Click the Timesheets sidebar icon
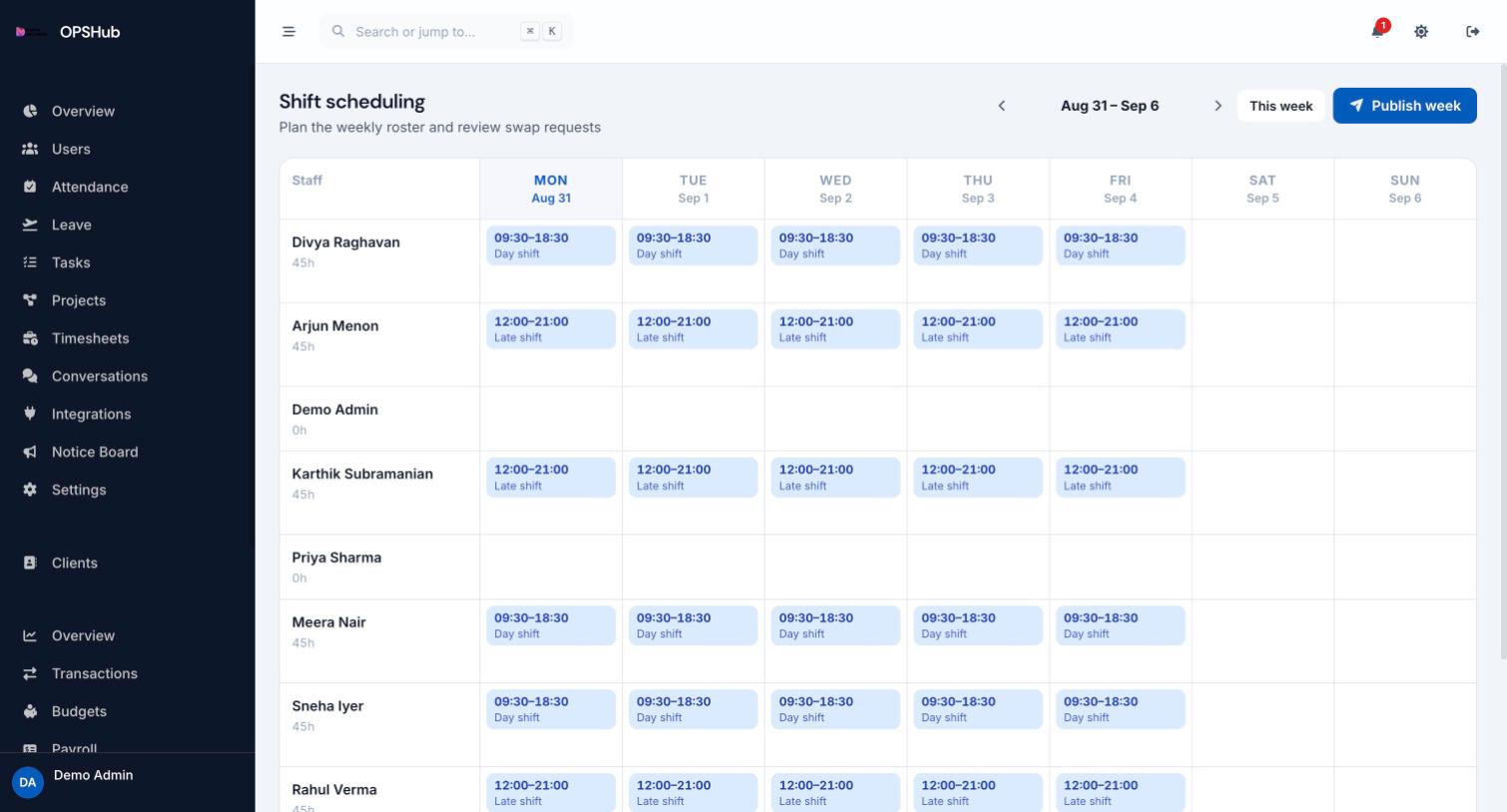Screen dimensions: 1507x812 pyautogui.click(x=30, y=338)
